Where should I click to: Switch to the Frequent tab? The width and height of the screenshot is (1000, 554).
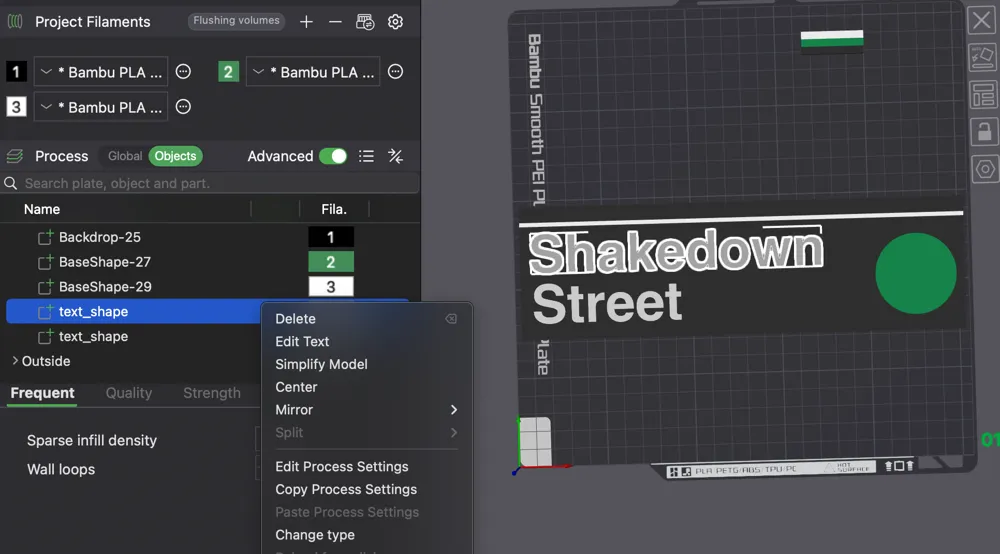[x=43, y=393]
